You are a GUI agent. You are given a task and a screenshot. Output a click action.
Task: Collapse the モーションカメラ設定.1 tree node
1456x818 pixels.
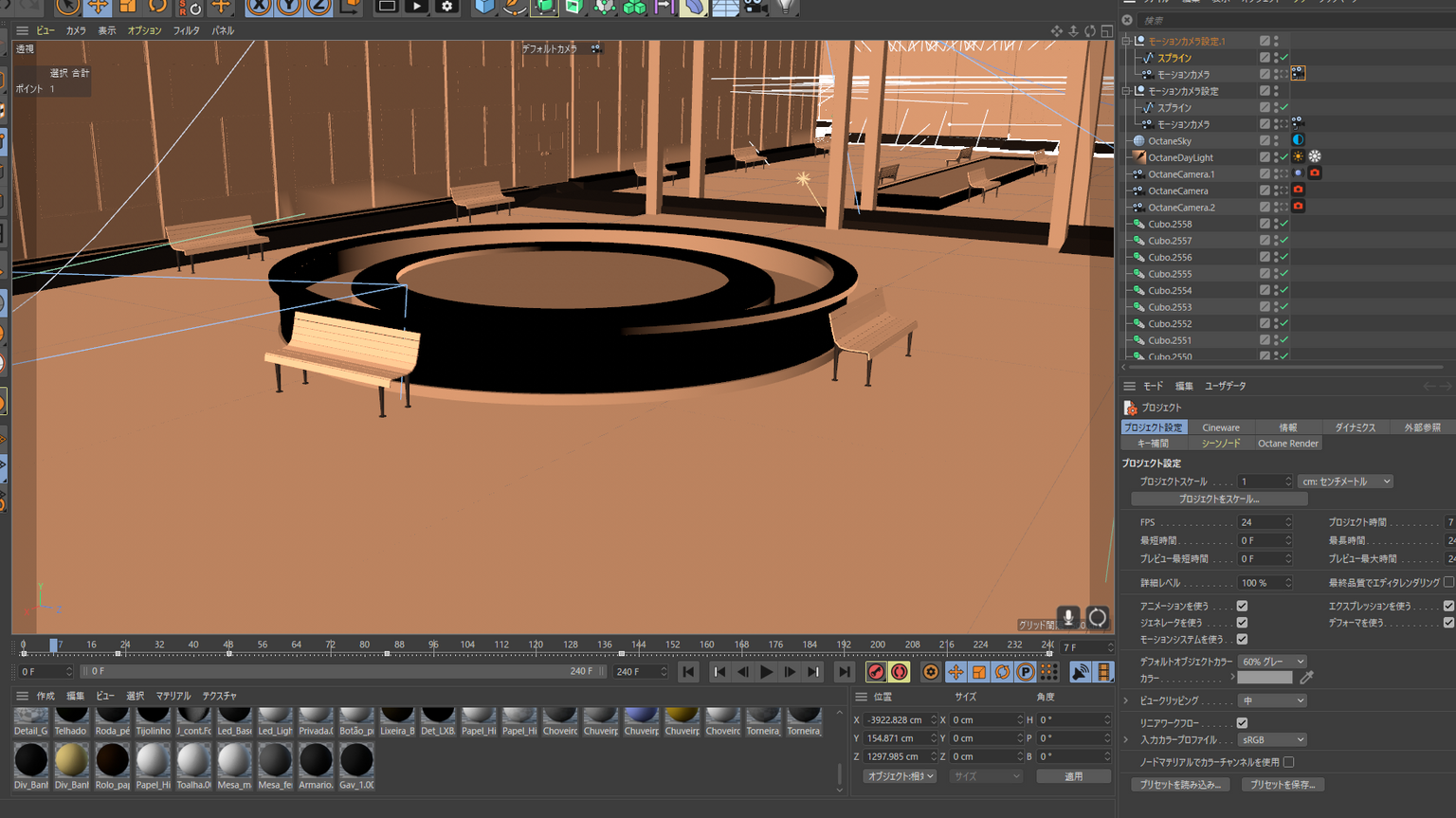tap(1126, 41)
